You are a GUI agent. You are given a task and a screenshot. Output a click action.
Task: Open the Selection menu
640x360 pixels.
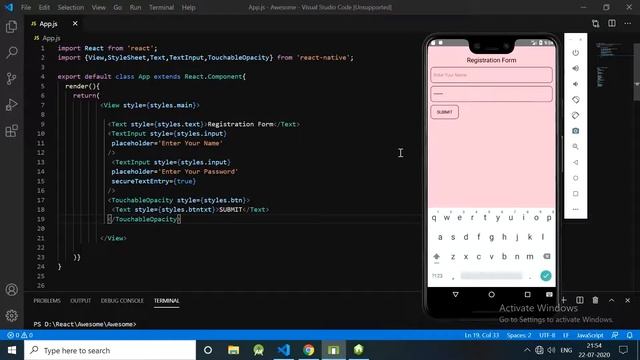[x=71, y=7]
